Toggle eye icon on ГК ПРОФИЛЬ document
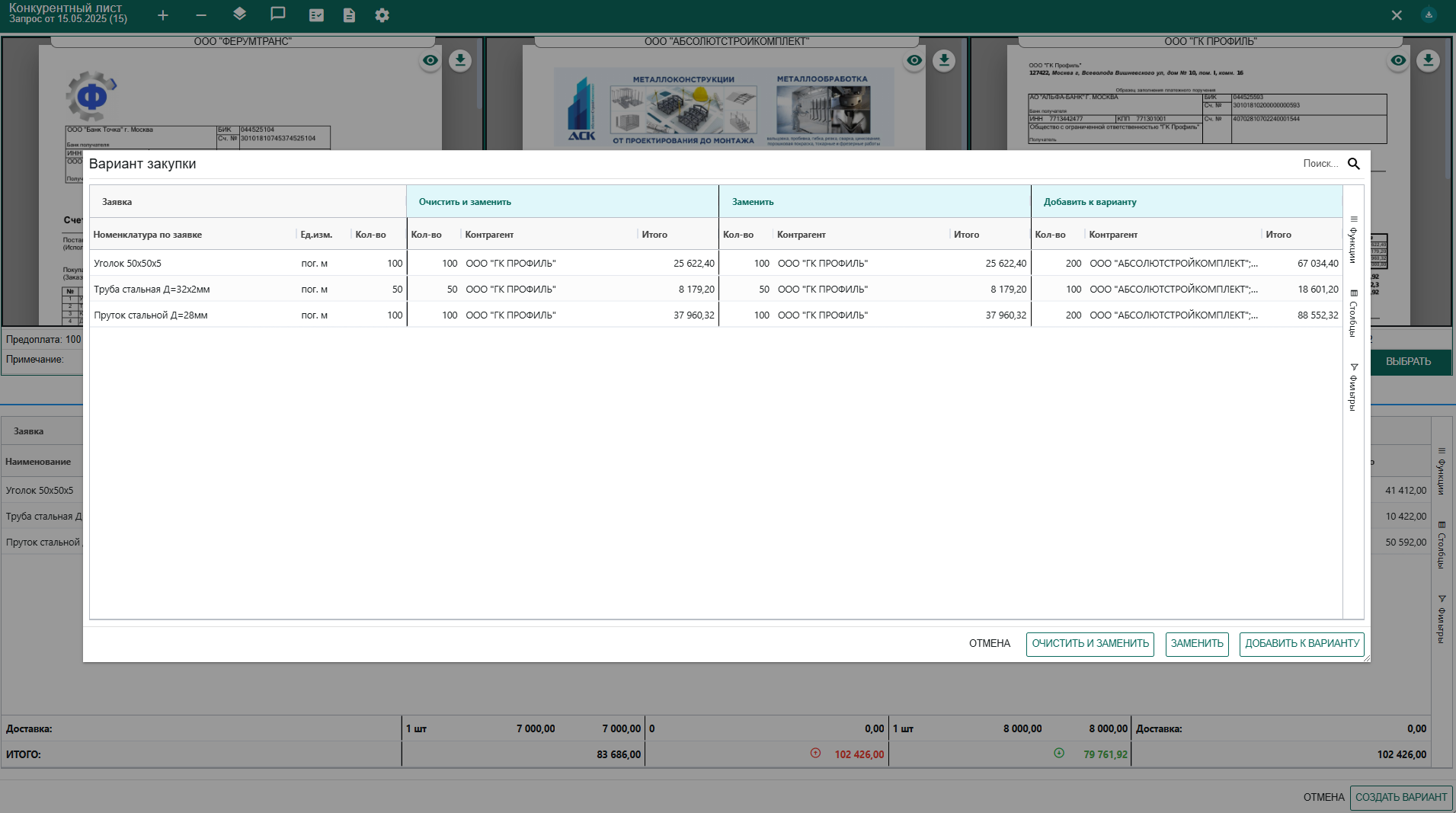1456x813 pixels. pyautogui.click(x=1398, y=60)
